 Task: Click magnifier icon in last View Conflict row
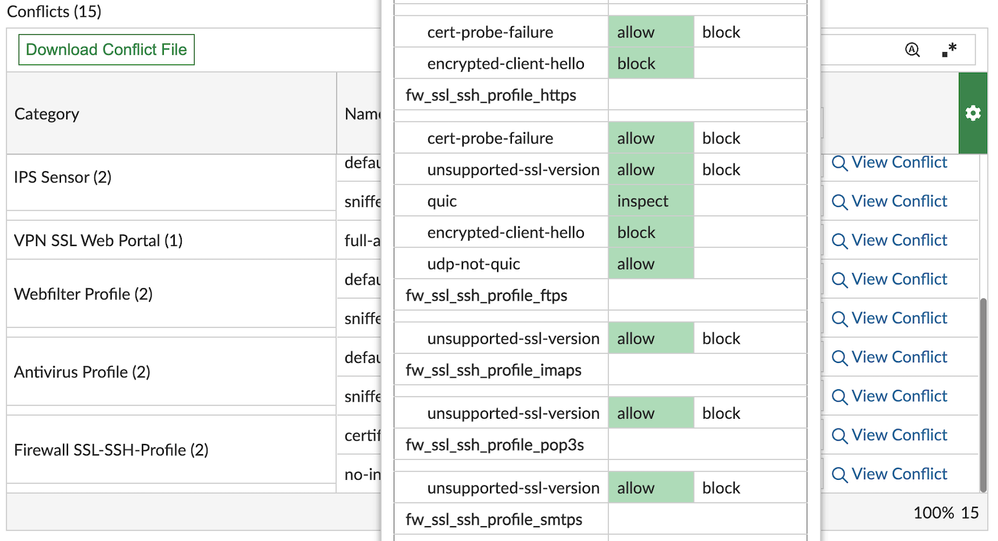840,474
